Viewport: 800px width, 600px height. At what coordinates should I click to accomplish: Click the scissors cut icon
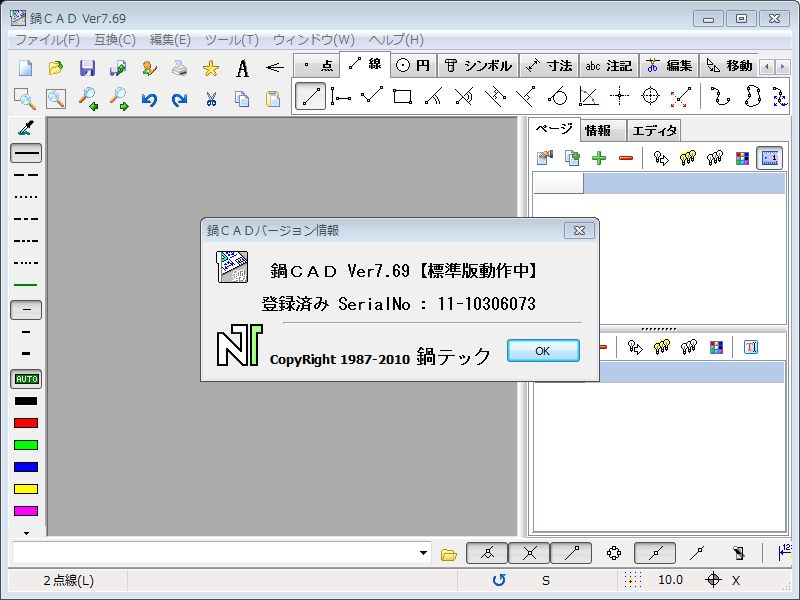point(211,99)
